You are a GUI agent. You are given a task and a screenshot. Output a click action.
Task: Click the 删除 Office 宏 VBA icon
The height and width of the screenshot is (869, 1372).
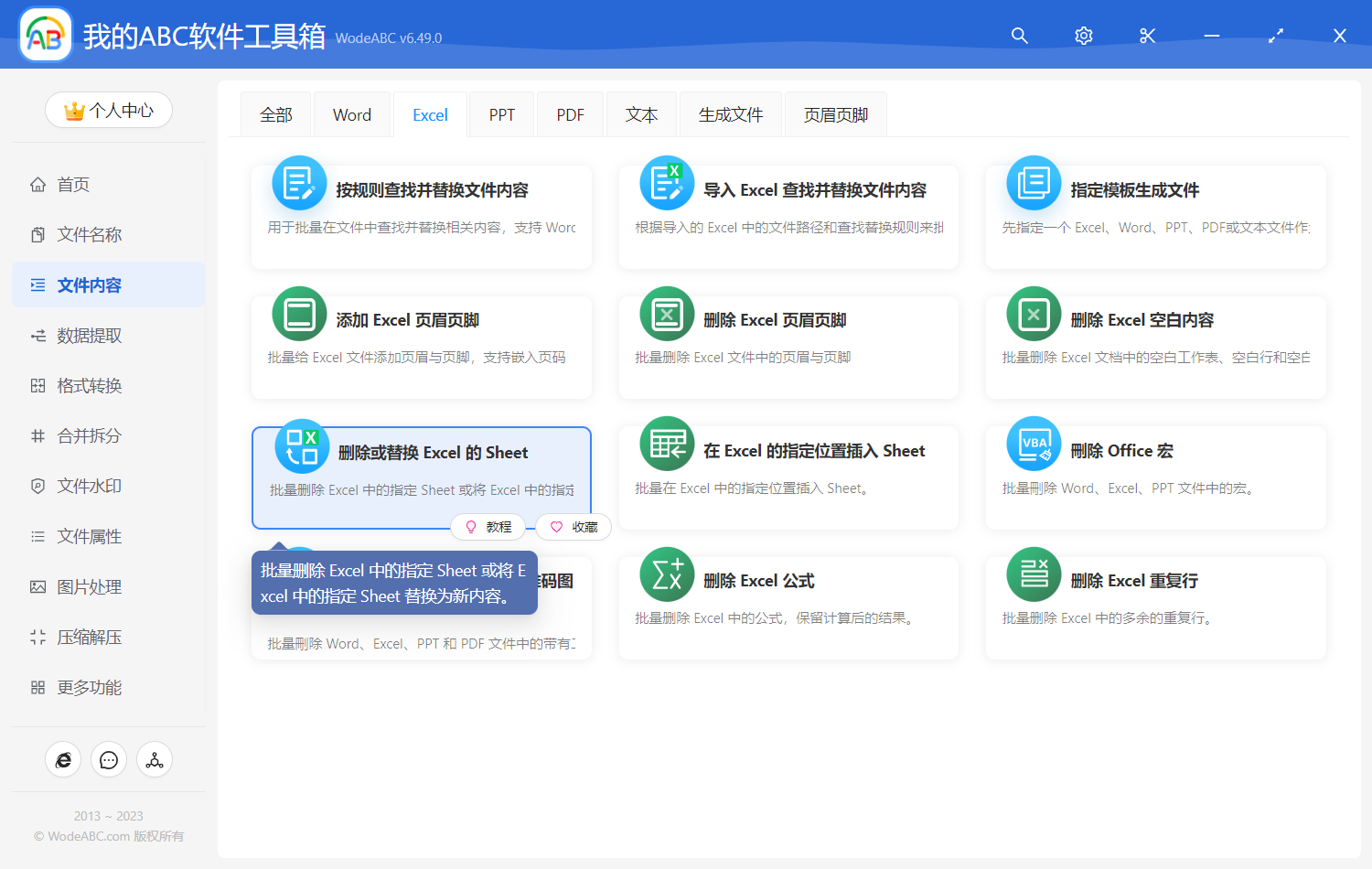tap(1034, 445)
